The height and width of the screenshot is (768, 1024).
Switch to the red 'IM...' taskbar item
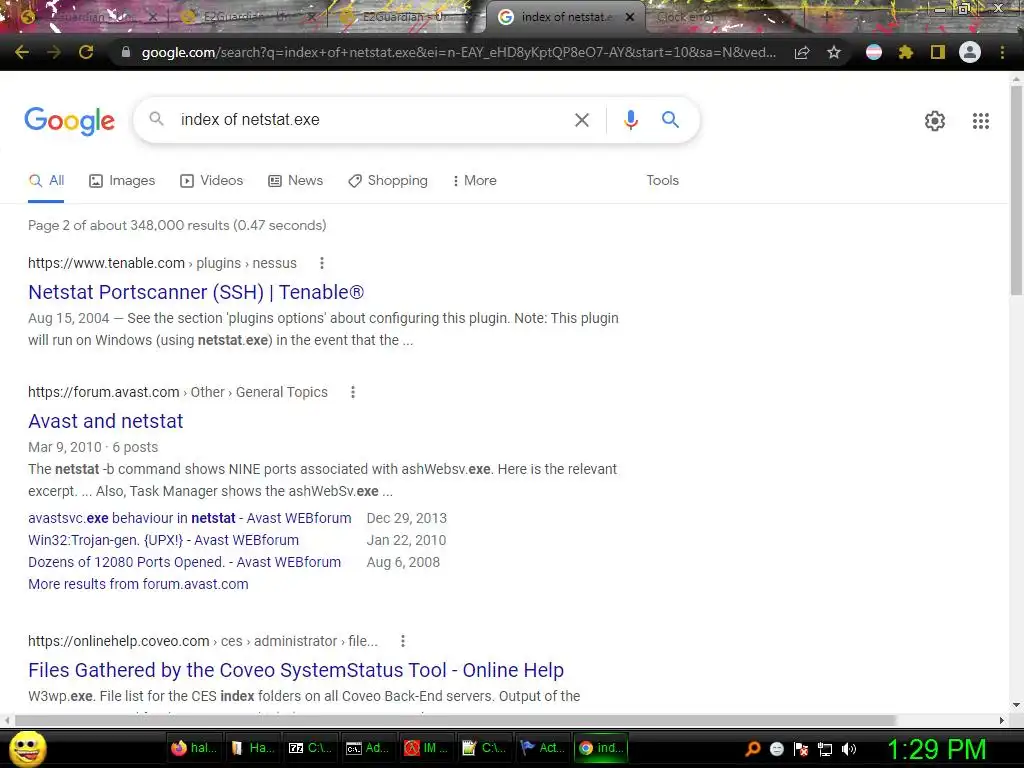point(426,748)
